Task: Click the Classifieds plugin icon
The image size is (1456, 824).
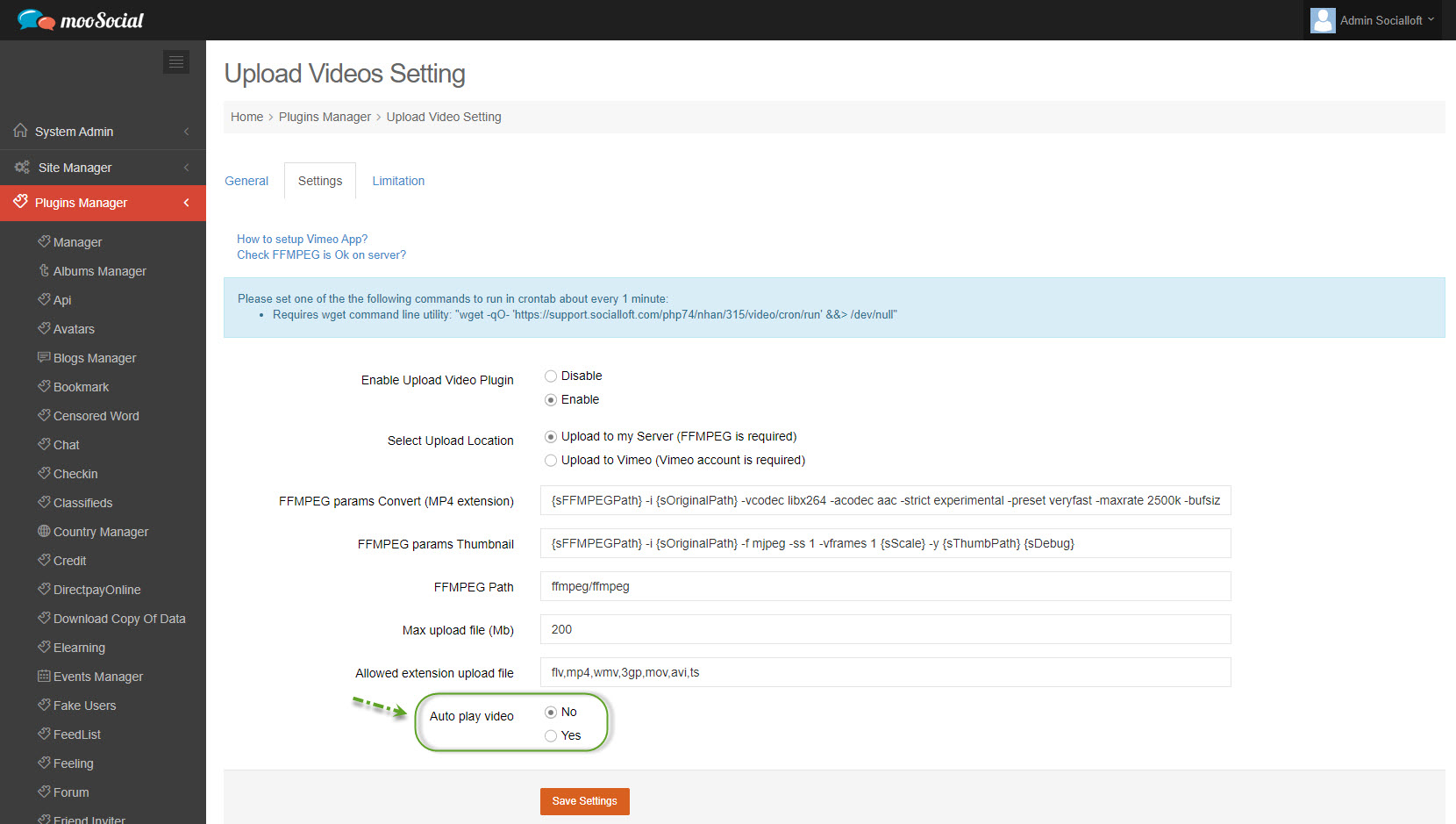Action: click(44, 502)
